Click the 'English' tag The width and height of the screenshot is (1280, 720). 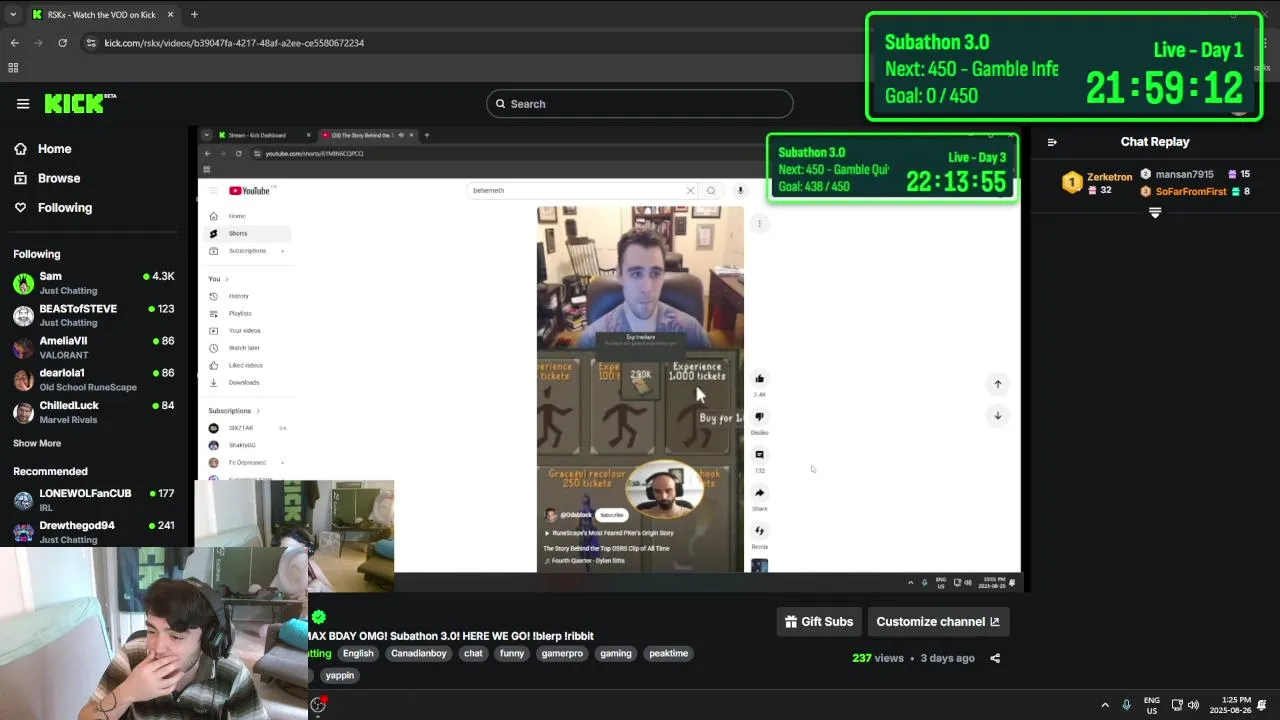(358, 654)
